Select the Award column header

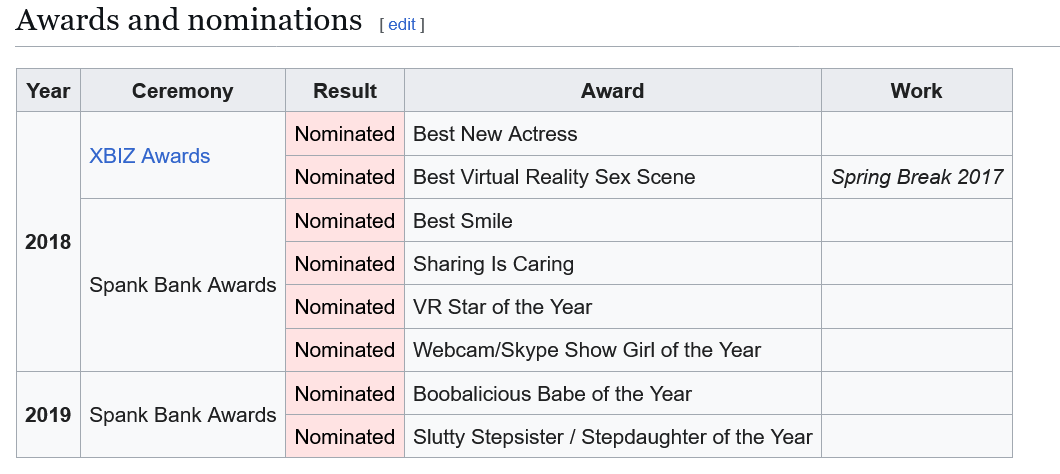pos(612,91)
